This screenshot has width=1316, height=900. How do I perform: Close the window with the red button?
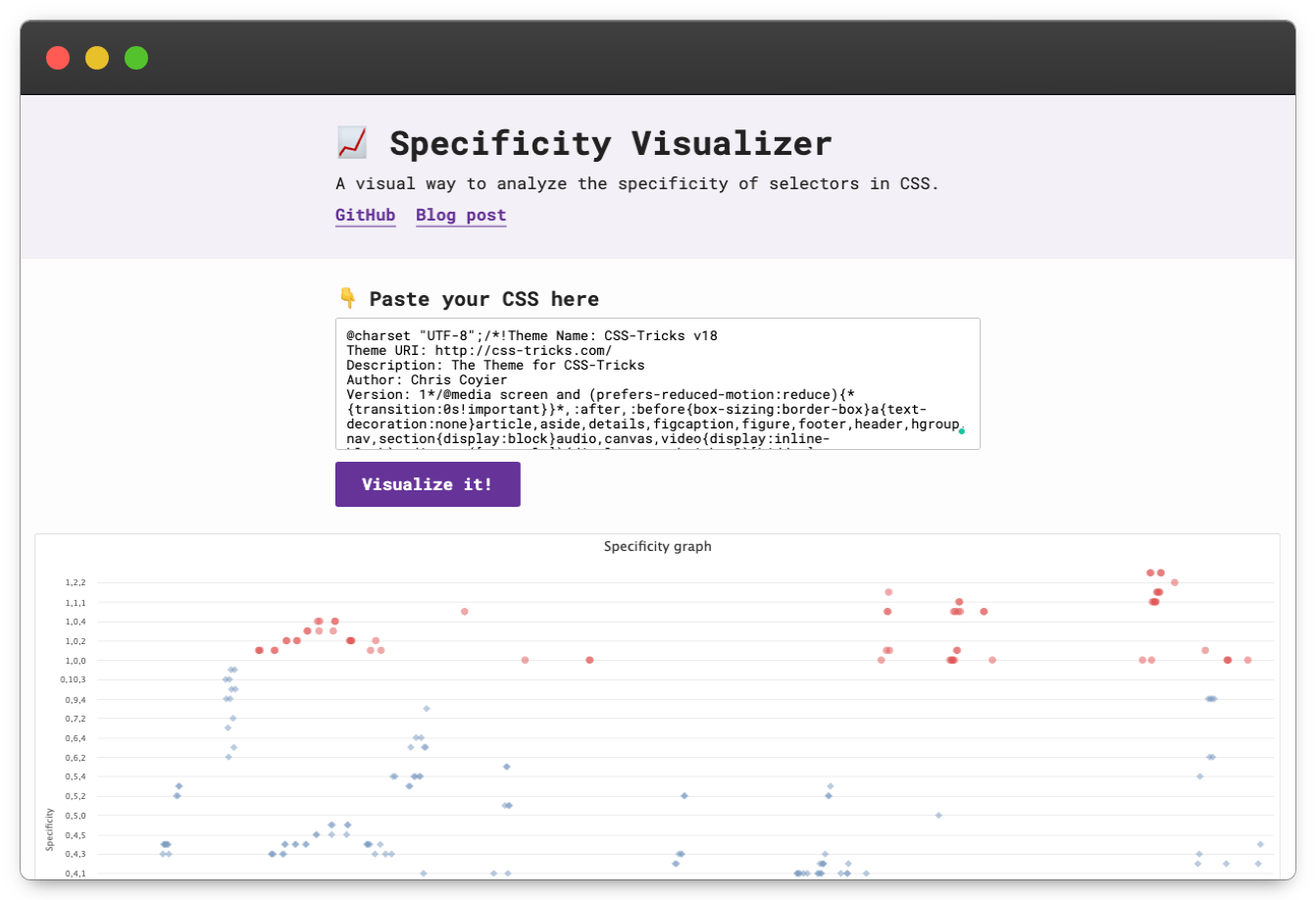[58, 58]
